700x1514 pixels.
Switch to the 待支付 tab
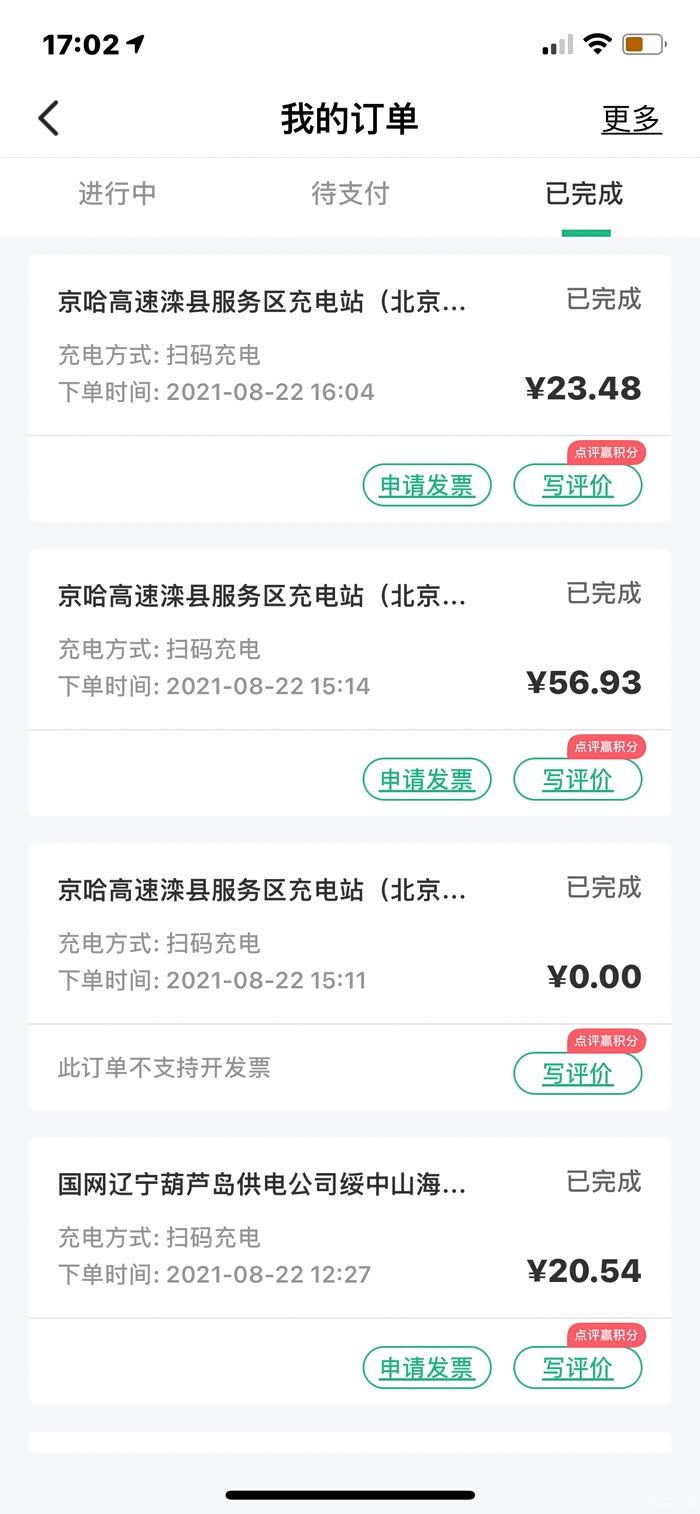350,193
